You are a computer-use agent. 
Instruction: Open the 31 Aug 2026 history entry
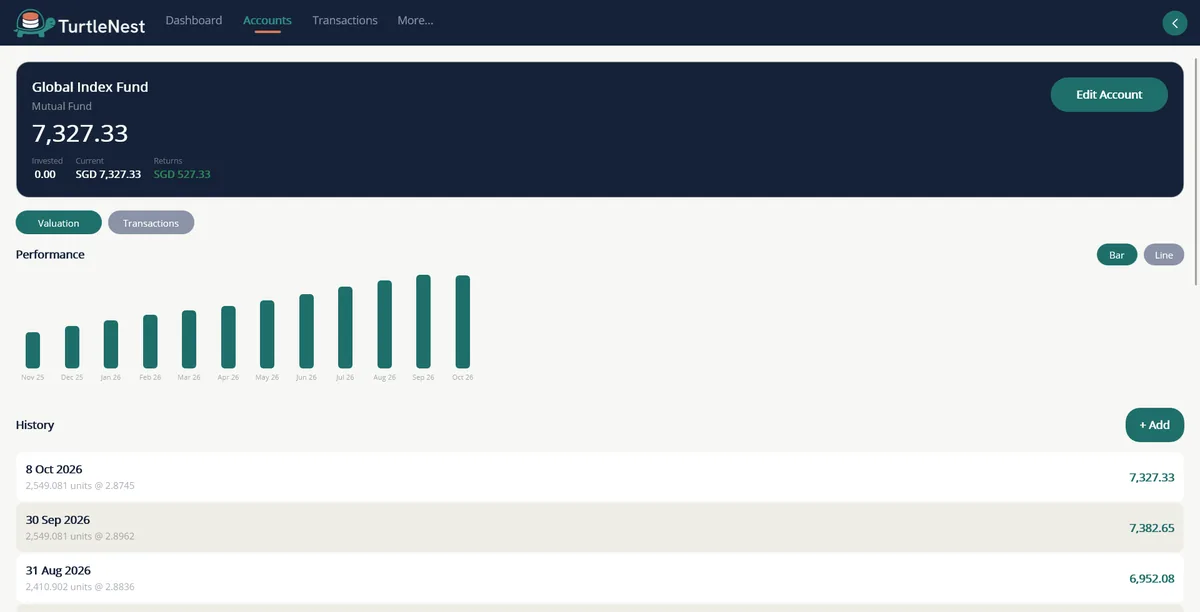600,578
